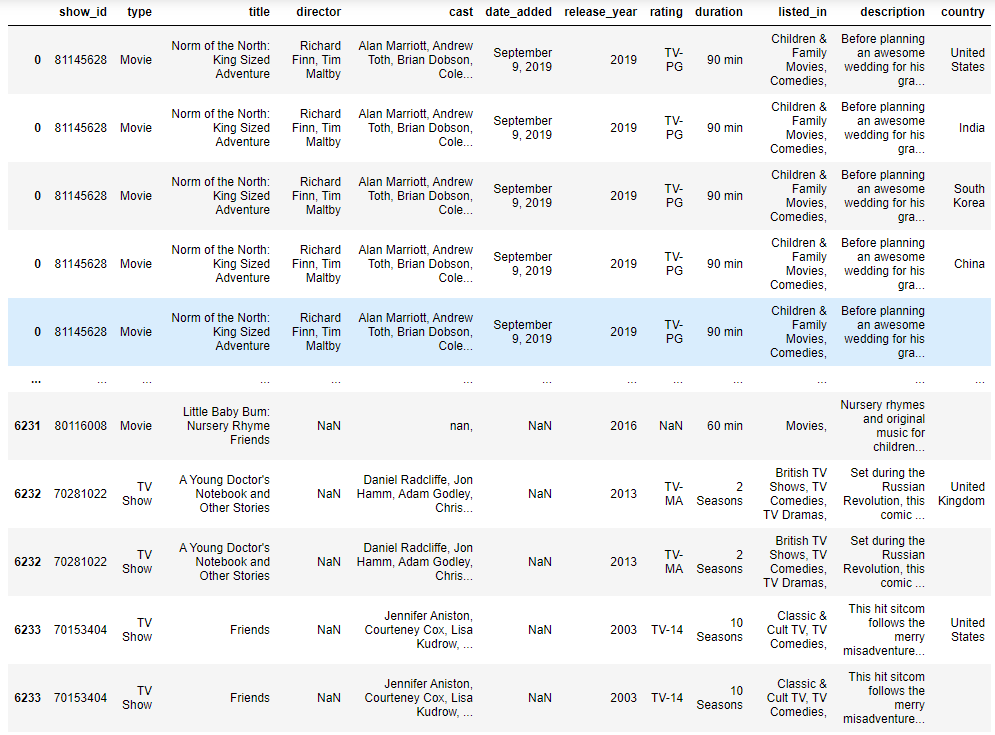Select the South Korea country cell
This screenshot has width=995, height=735.
click(x=969, y=195)
